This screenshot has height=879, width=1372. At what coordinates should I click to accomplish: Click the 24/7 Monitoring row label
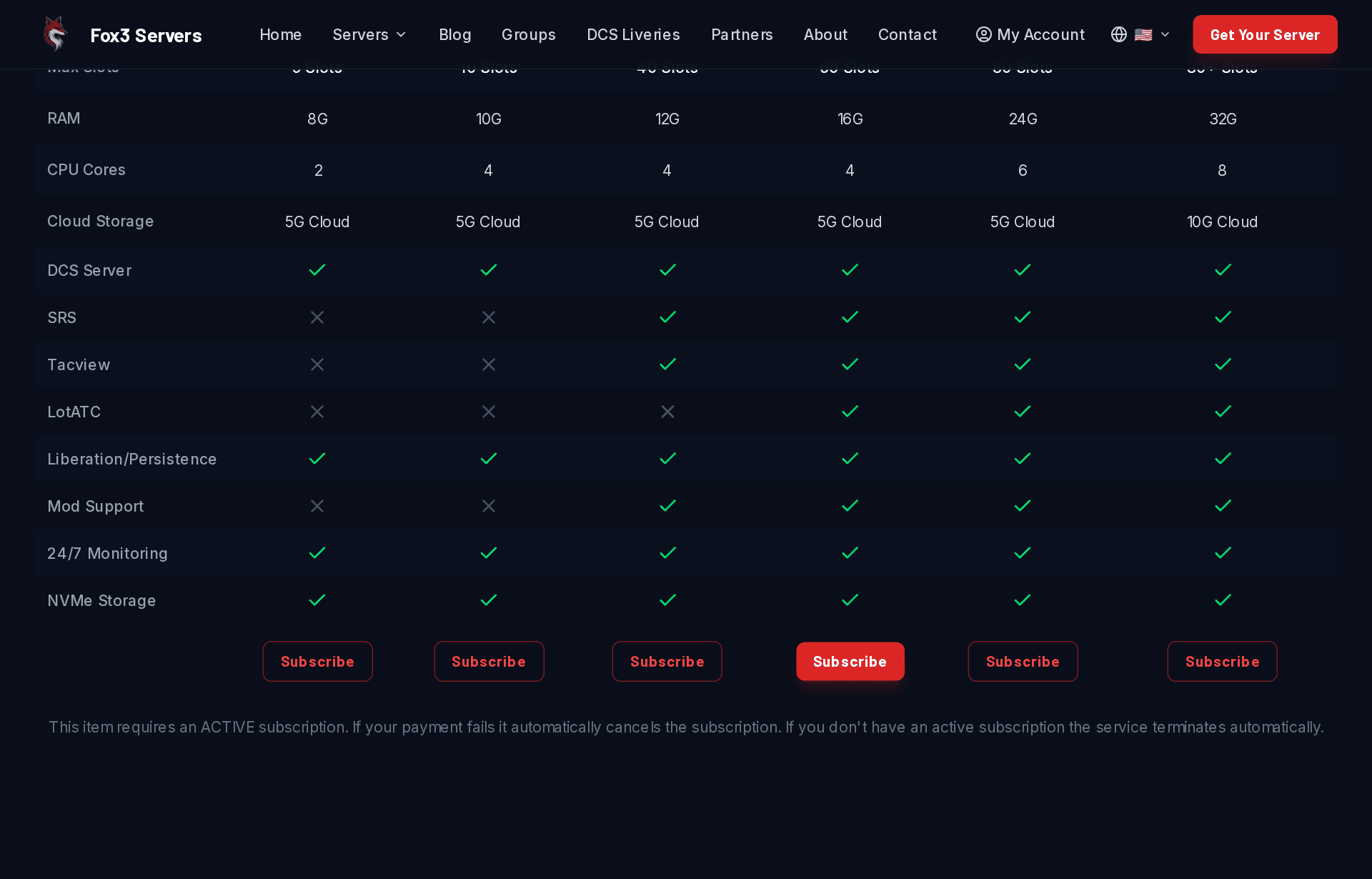[x=108, y=553]
